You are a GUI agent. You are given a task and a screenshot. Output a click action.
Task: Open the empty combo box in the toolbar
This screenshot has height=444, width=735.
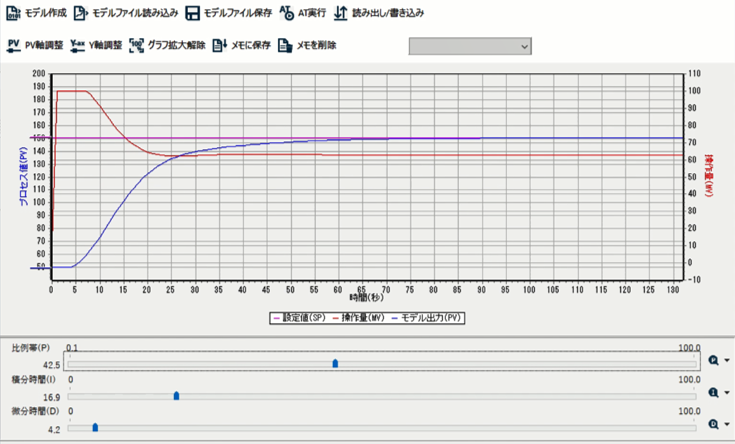[x=469, y=47]
